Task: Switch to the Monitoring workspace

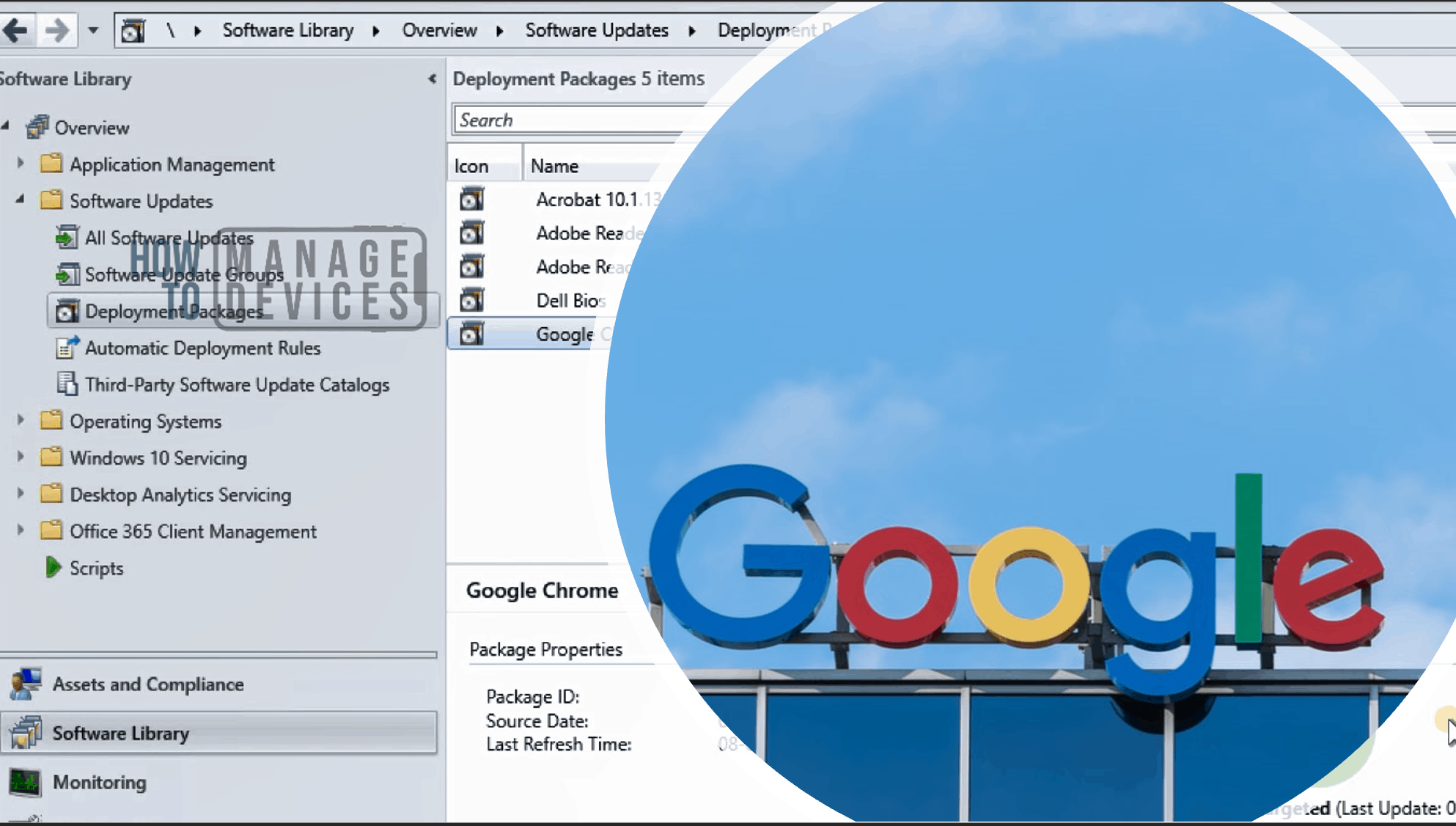Action: coord(99,782)
